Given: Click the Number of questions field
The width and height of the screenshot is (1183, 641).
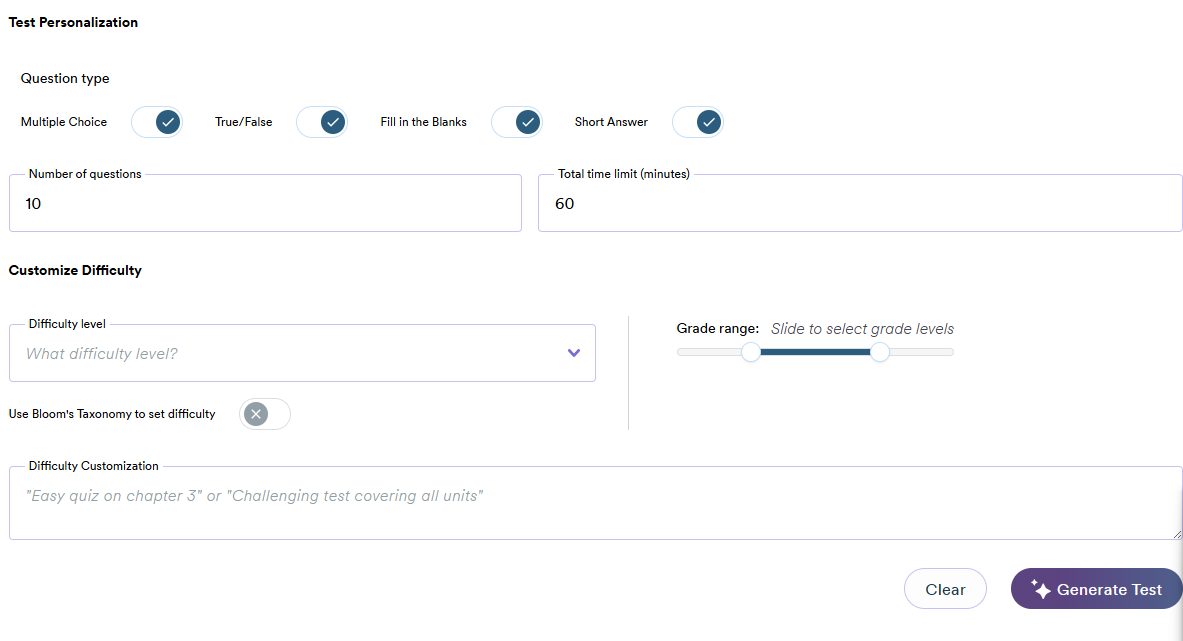Looking at the screenshot, I should [265, 204].
